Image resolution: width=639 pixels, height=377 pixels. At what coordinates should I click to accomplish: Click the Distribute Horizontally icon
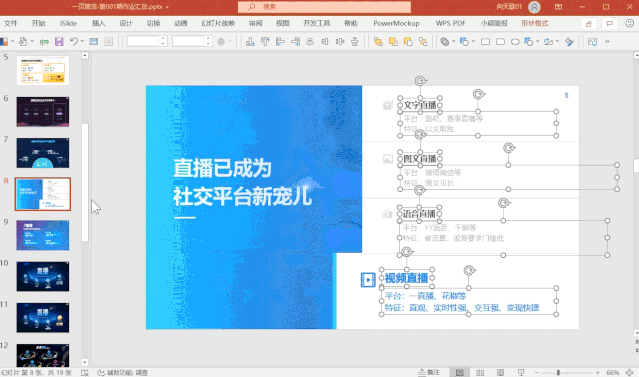(340, 42)
